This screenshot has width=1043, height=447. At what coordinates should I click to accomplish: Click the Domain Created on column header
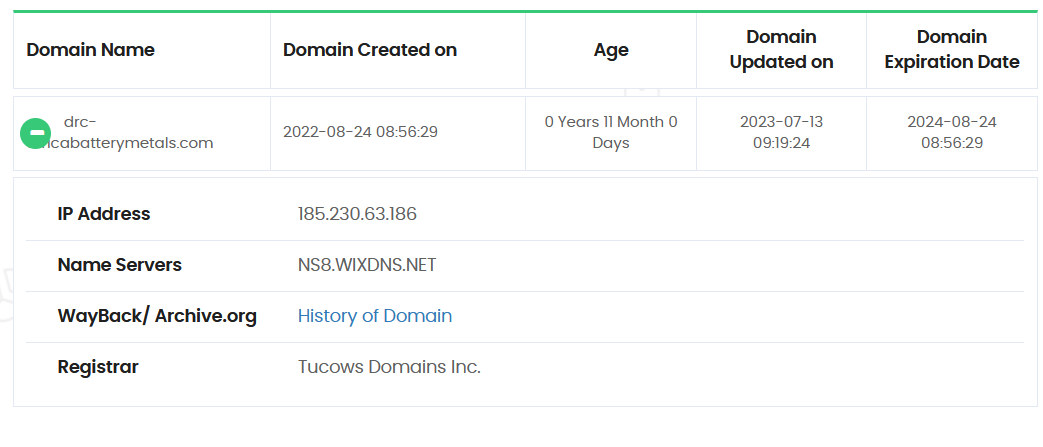(x=370, y=50)
